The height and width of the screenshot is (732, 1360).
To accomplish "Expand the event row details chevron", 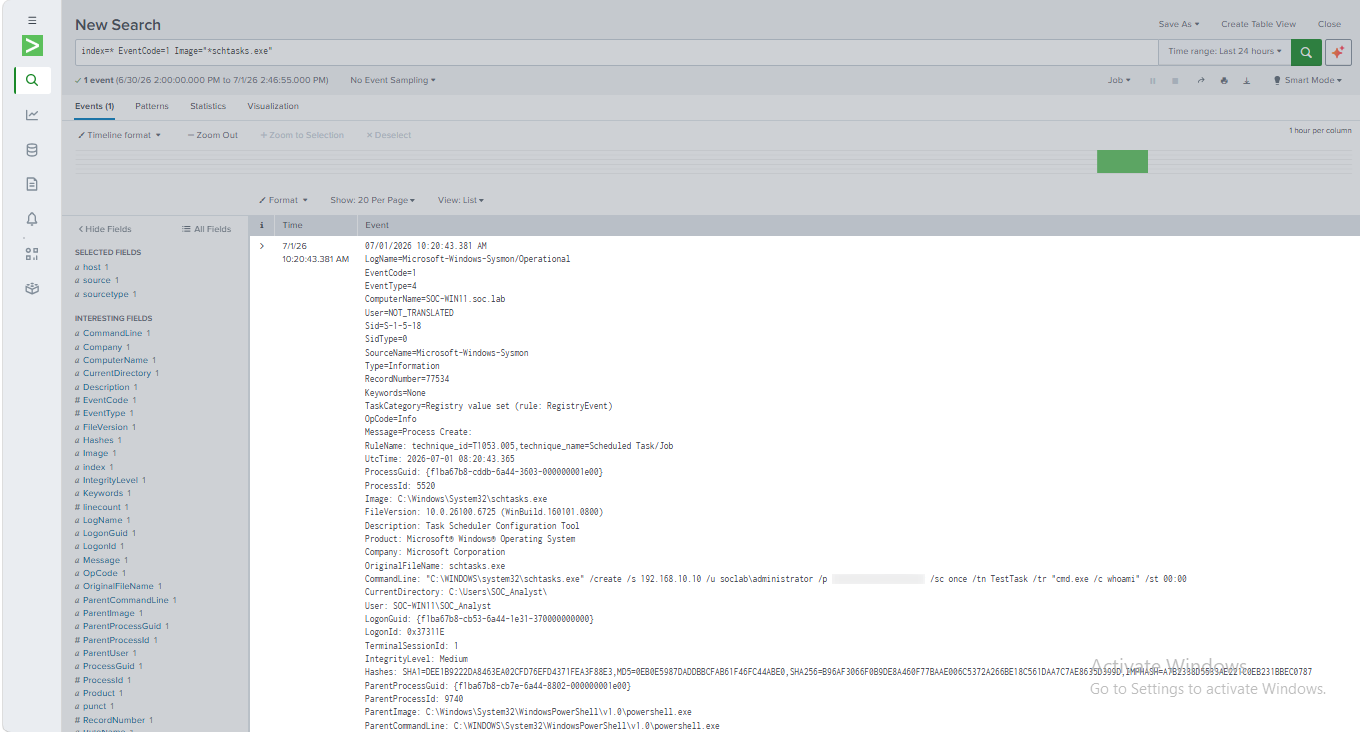I will [x=262, y=246].
